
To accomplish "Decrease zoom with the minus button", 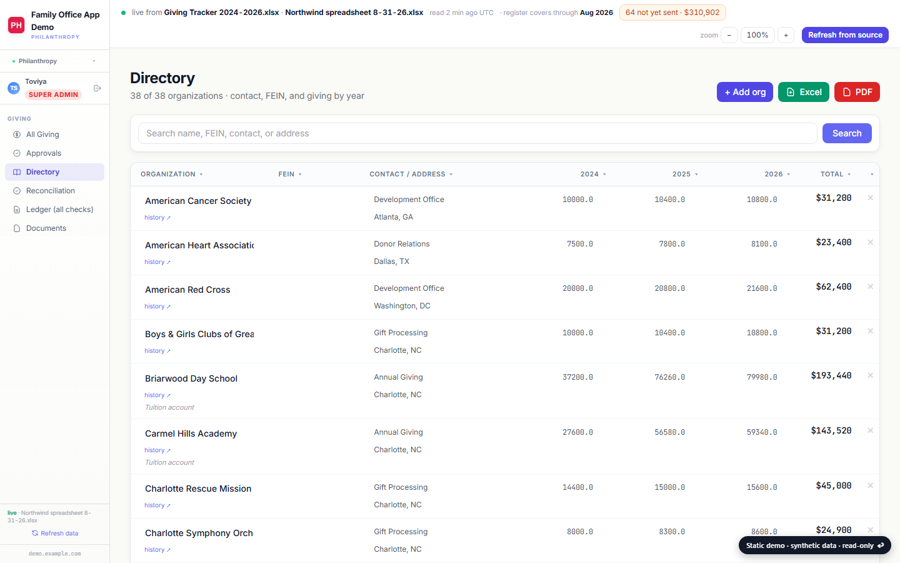I will [729, 35].
